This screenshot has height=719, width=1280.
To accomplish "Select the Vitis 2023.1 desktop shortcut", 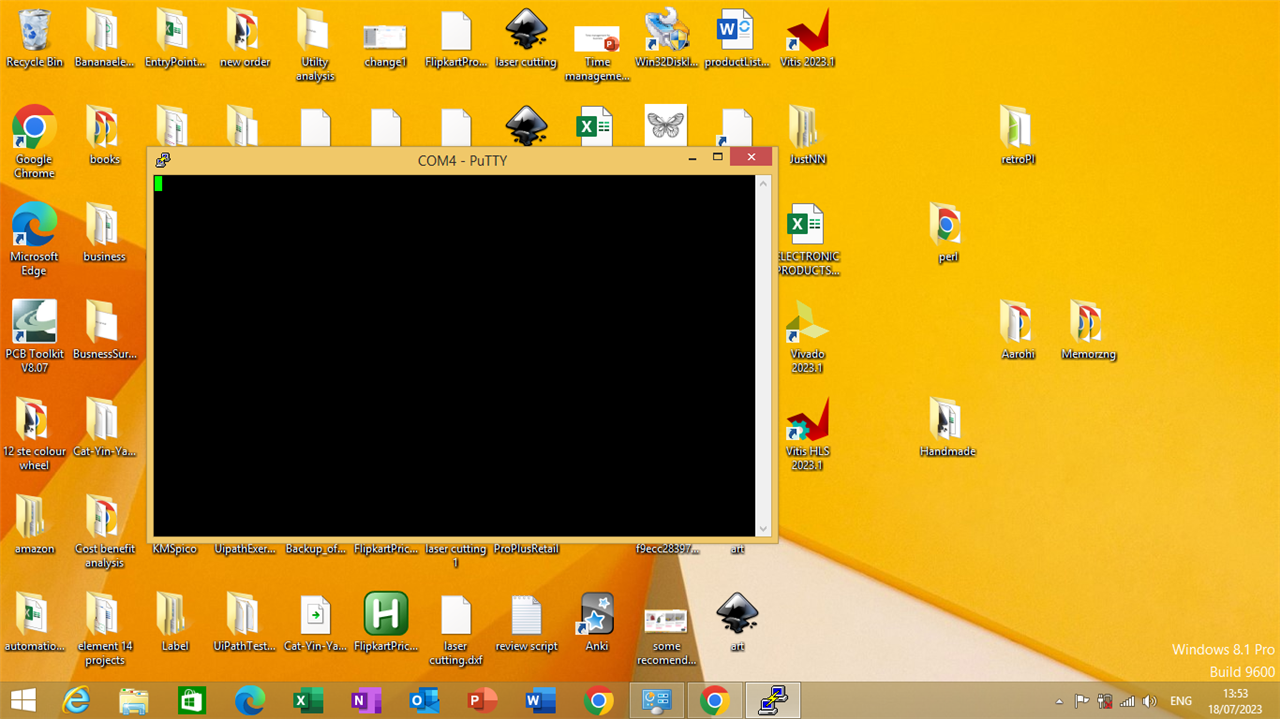I will coord(807,34).
